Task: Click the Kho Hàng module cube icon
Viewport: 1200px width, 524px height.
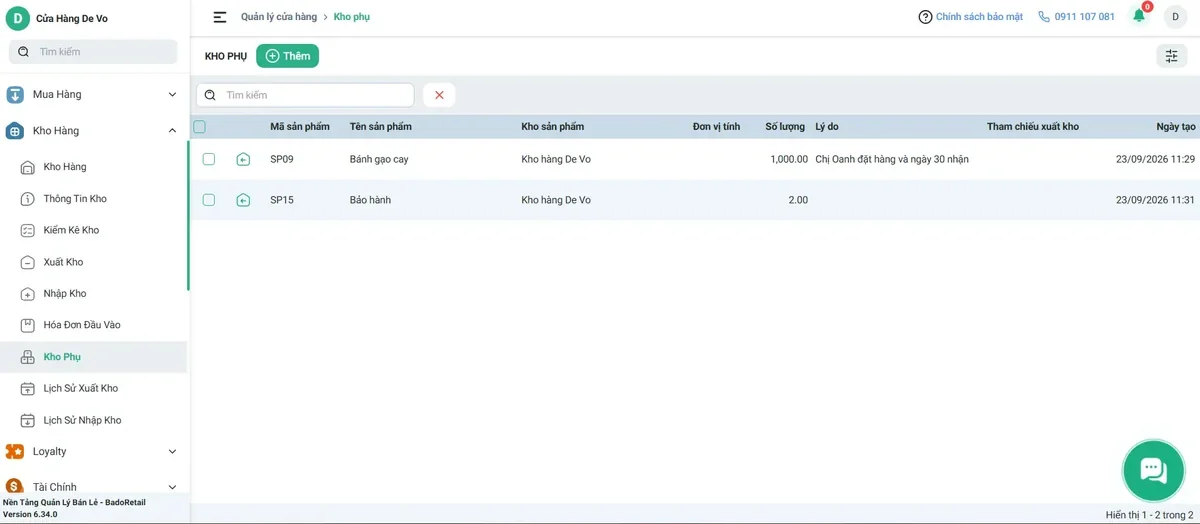Action: pyautogui.click(x=15, y=131)
